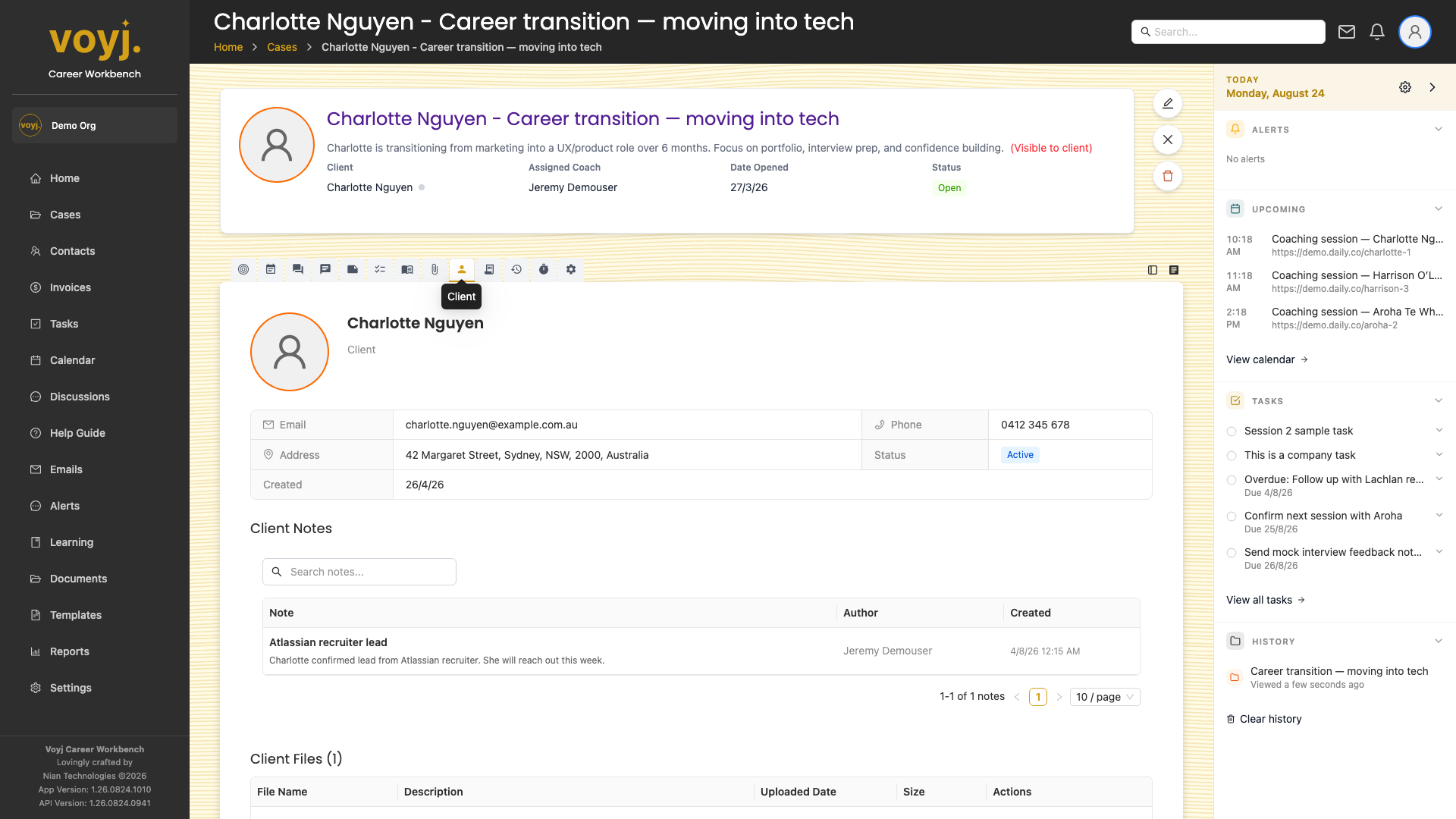Click the Cases breadcrumb link
Viewport: 1456px width, 819px height.
pos(282,47)
